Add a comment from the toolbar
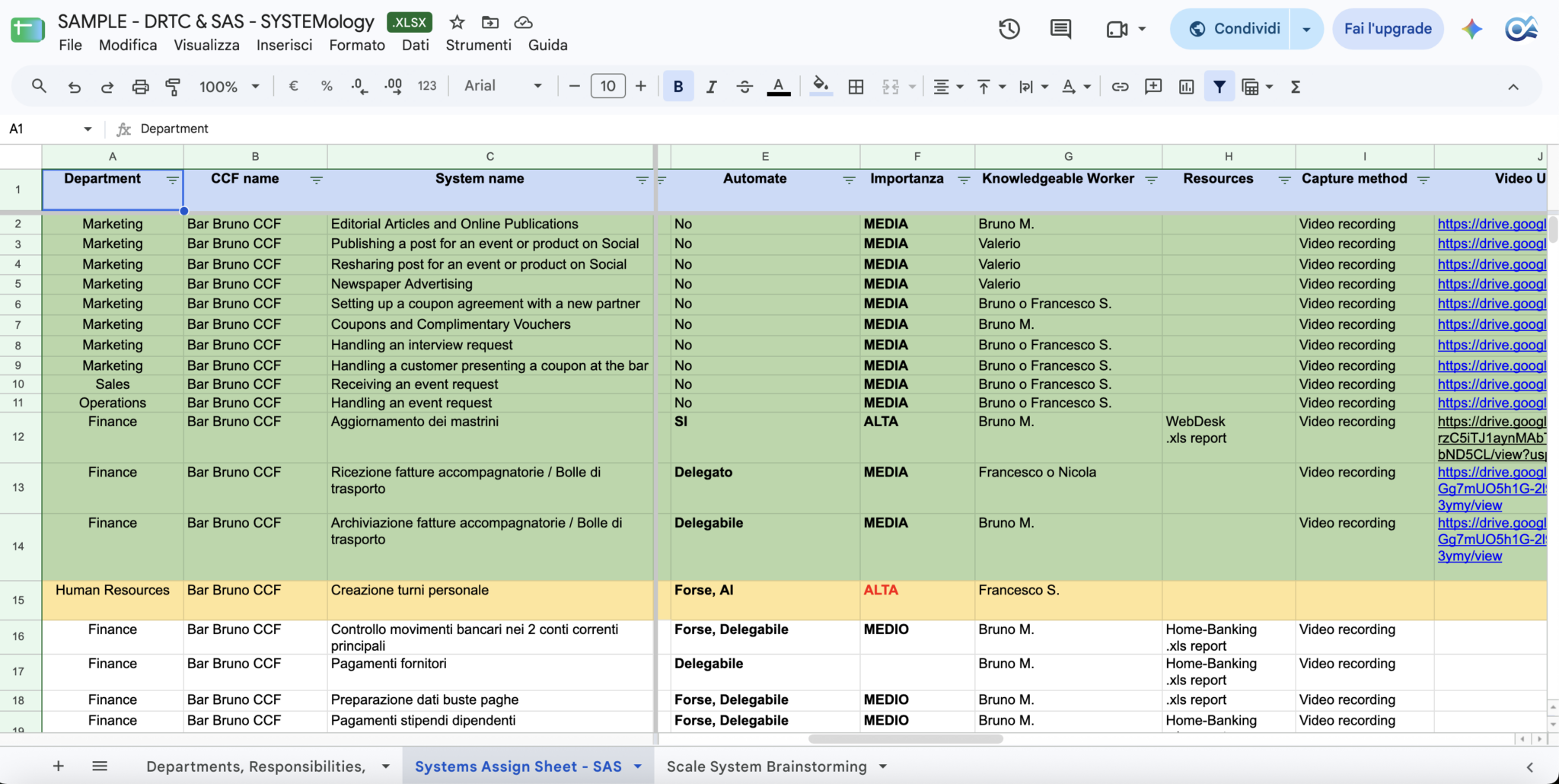This screenshot has height=784, width=1559. [1153, 87]
